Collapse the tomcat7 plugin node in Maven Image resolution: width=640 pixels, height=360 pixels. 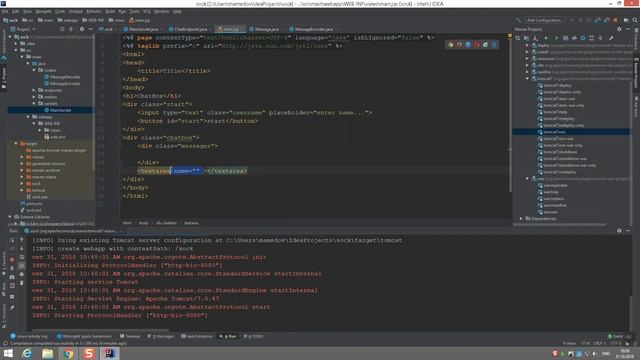coord(527,78)
